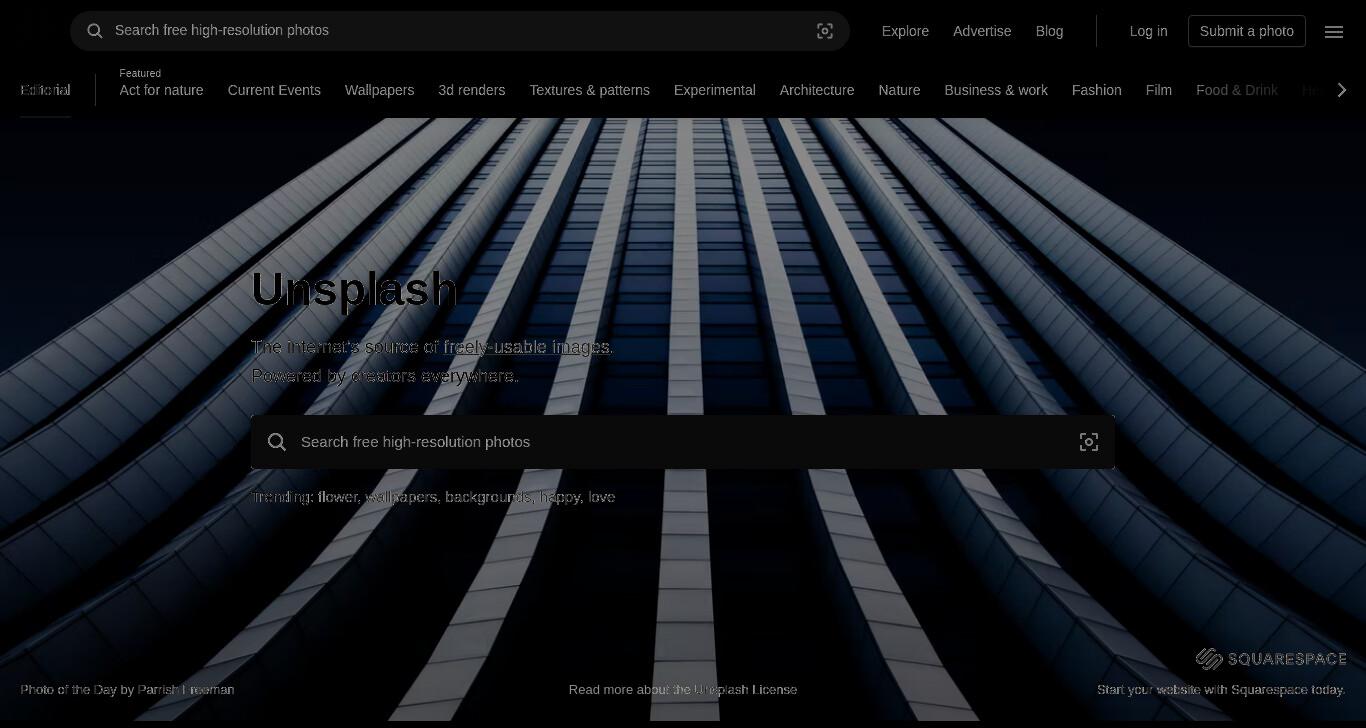
Task: Open the Photo of the Day link
Action: [x=68, y=689]
